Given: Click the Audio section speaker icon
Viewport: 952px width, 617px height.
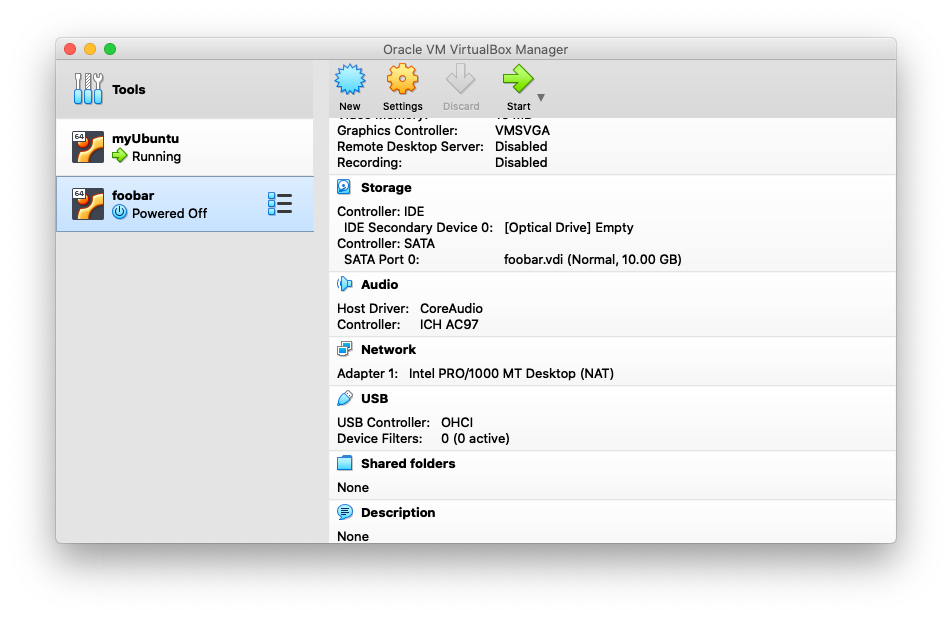Looking at the screenshot, I should (x=344, y=284).
